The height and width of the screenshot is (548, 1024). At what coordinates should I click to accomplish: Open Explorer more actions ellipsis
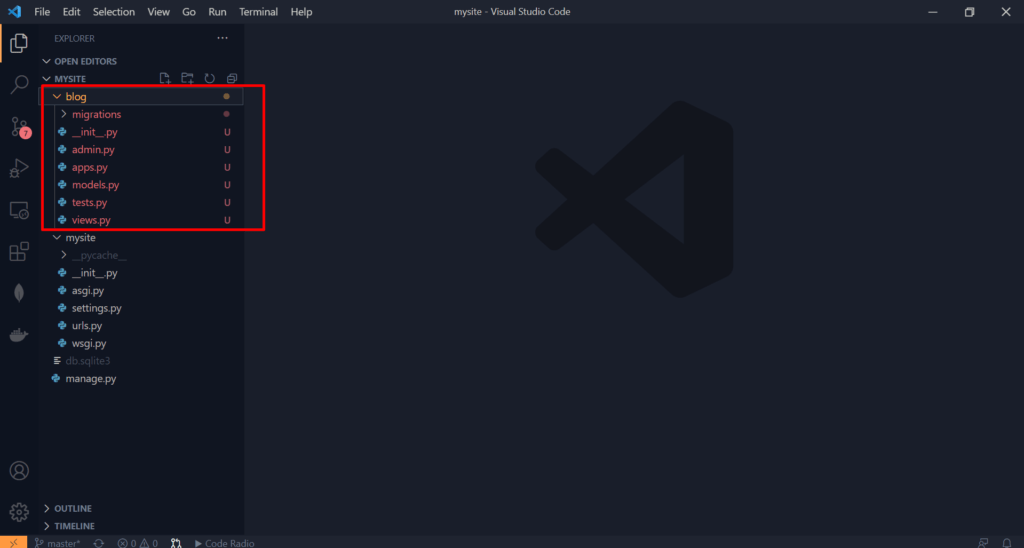point(223,39)
